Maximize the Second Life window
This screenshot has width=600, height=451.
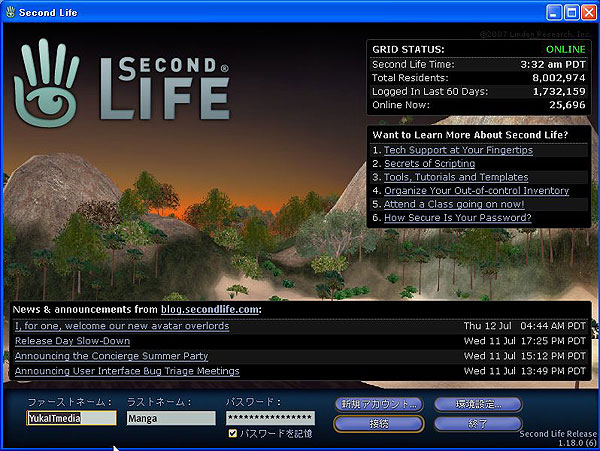571,12
